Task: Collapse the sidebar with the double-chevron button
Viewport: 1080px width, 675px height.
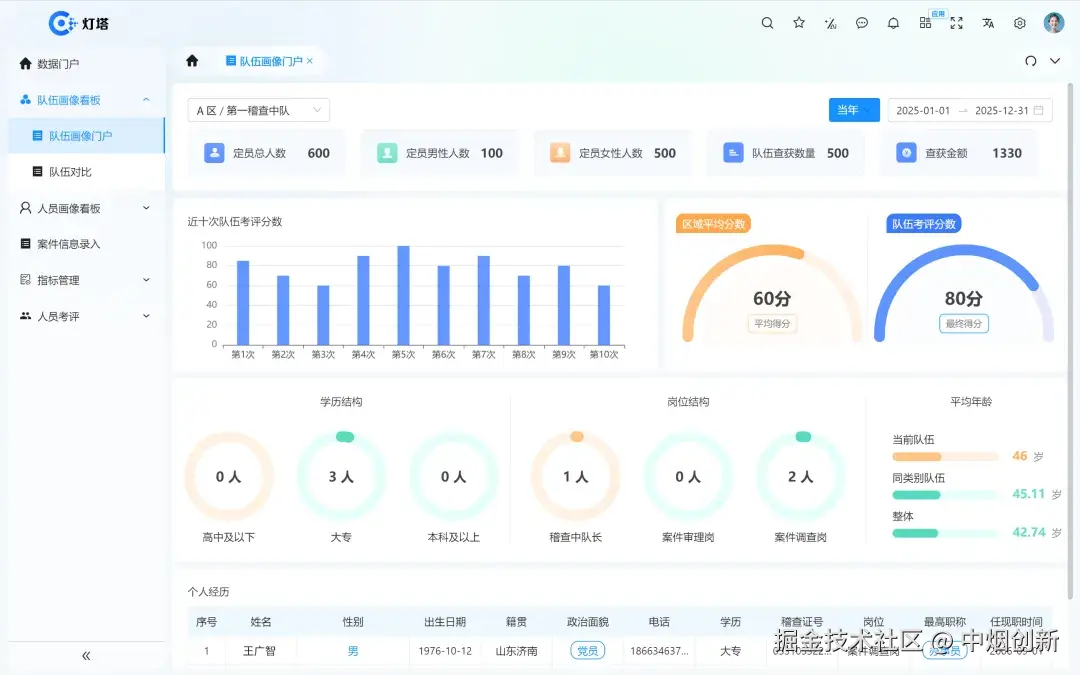Action: pyautogui.click(x=85, y=655)
